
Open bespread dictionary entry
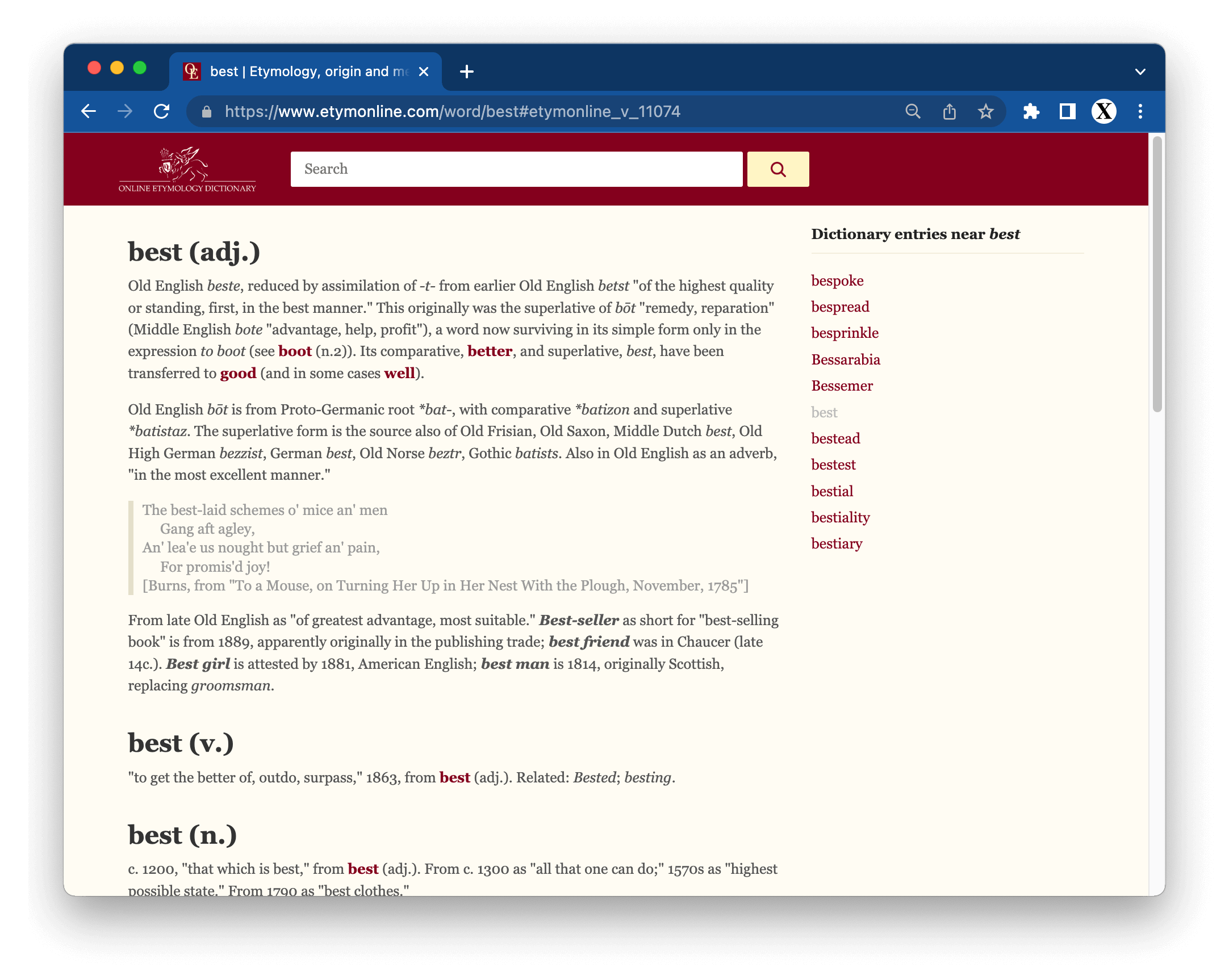click(840, 307)
